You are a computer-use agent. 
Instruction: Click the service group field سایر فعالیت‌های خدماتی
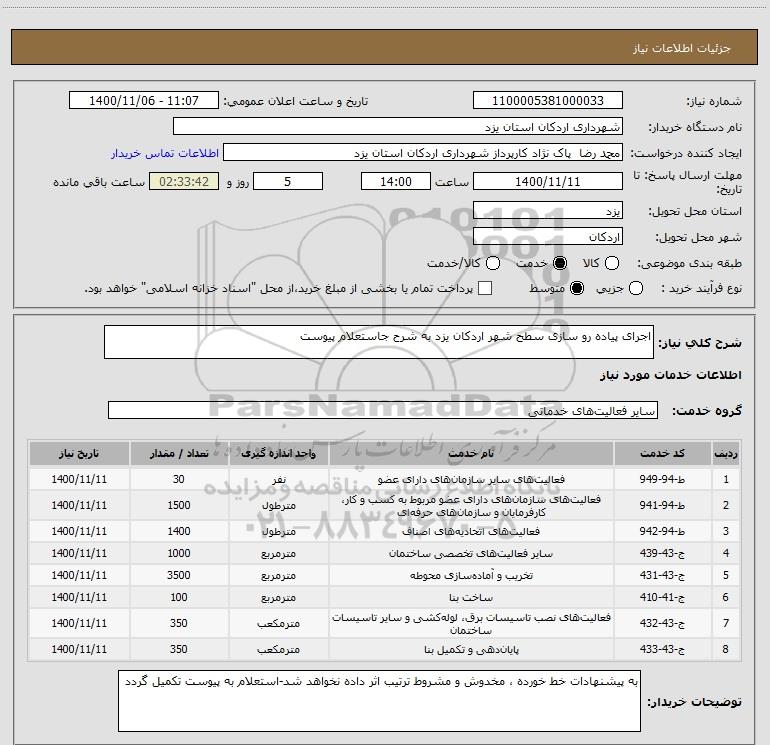tap(383, 411)
